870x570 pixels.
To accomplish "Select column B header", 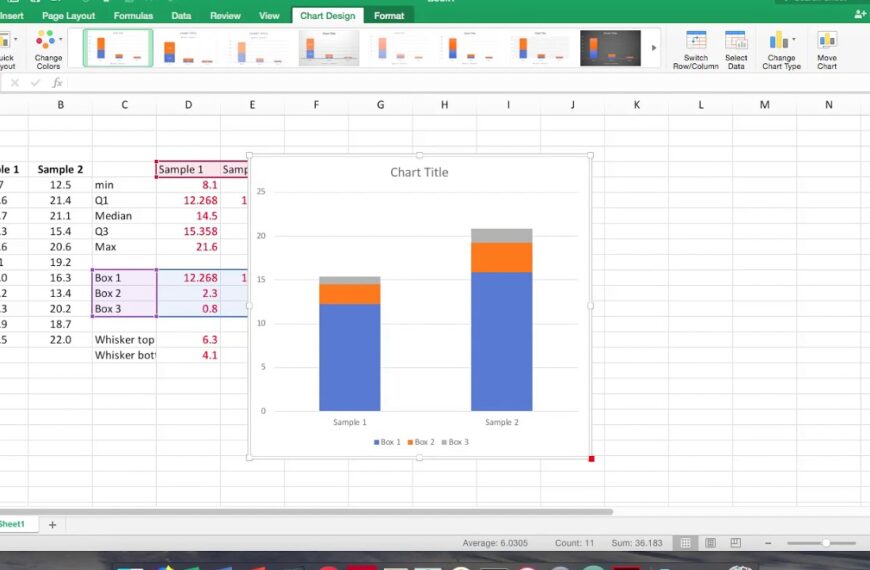I will [x=60, y=104].
